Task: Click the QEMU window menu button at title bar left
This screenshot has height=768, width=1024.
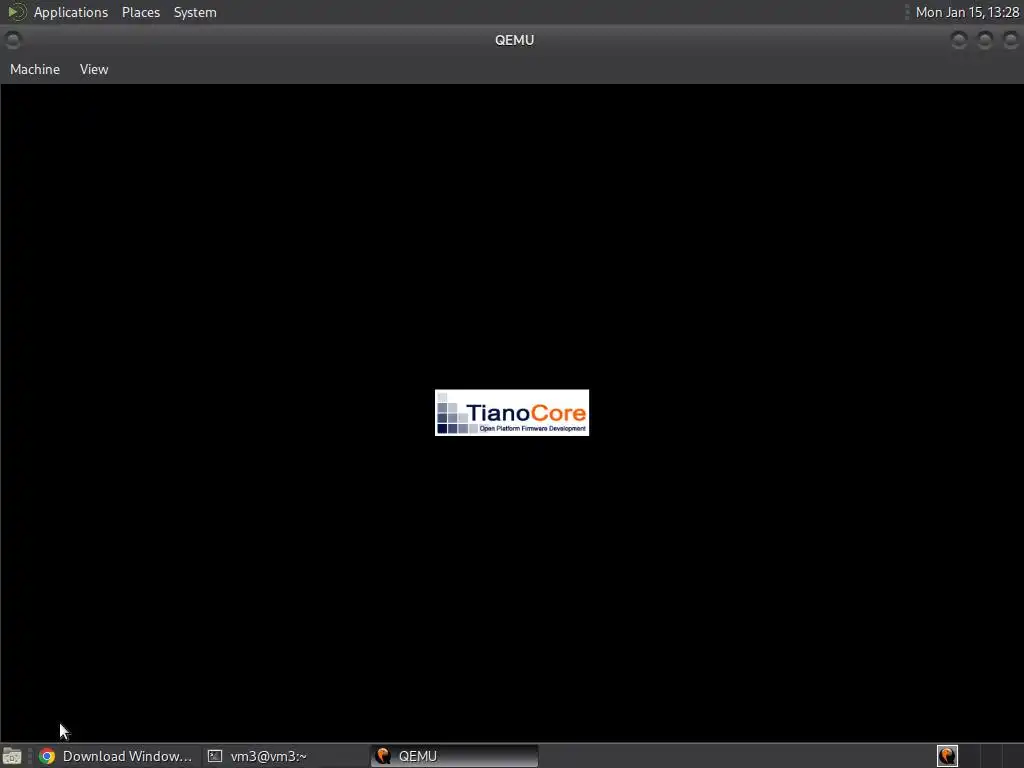Action: coord(12,40)
